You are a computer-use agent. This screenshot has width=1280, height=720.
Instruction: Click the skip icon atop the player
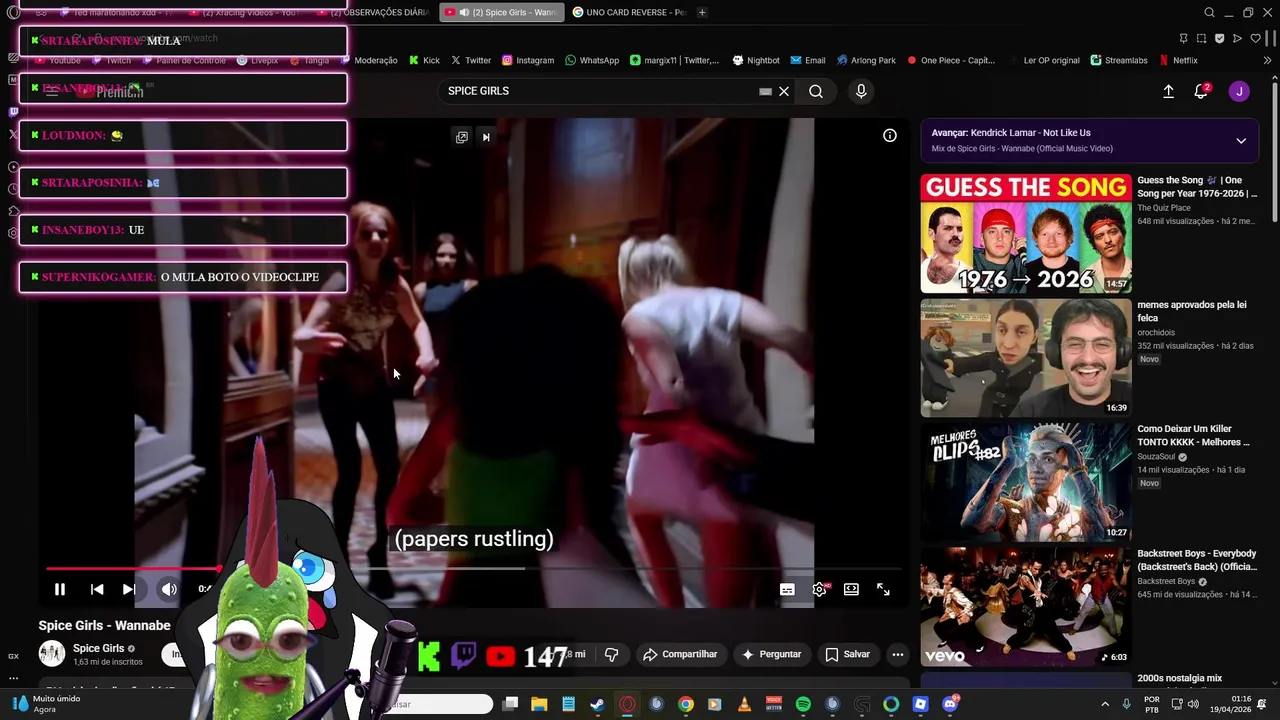(486, 137)
